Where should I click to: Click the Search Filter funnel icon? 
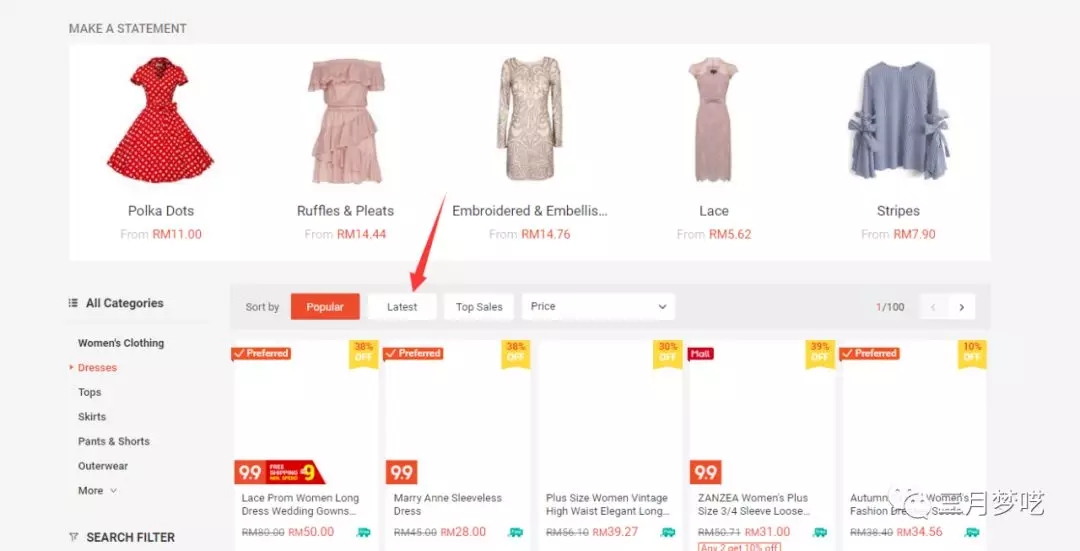point(74,537)
